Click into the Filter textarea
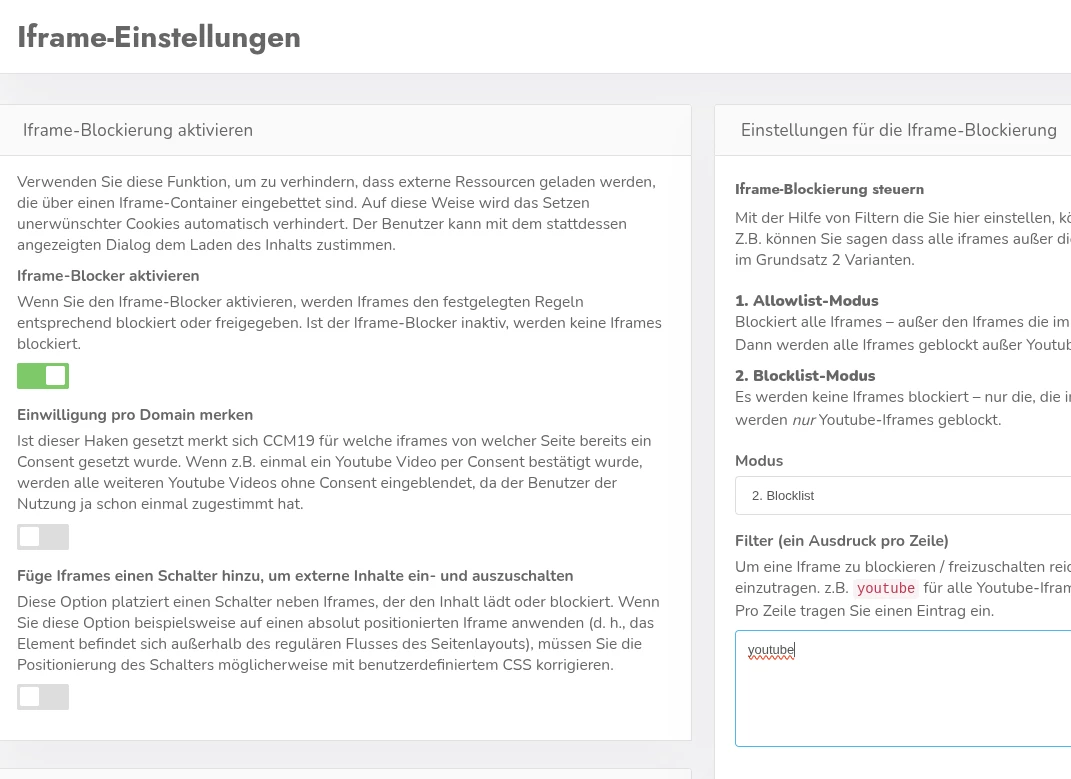 click(902, 700)
